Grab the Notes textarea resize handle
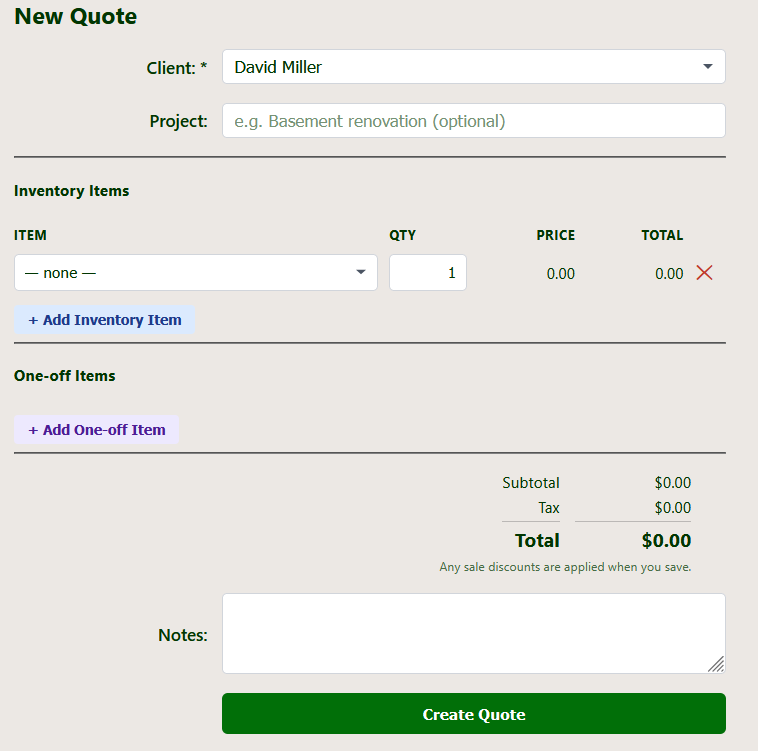The image size is (758, 751). tap(716, 664)
